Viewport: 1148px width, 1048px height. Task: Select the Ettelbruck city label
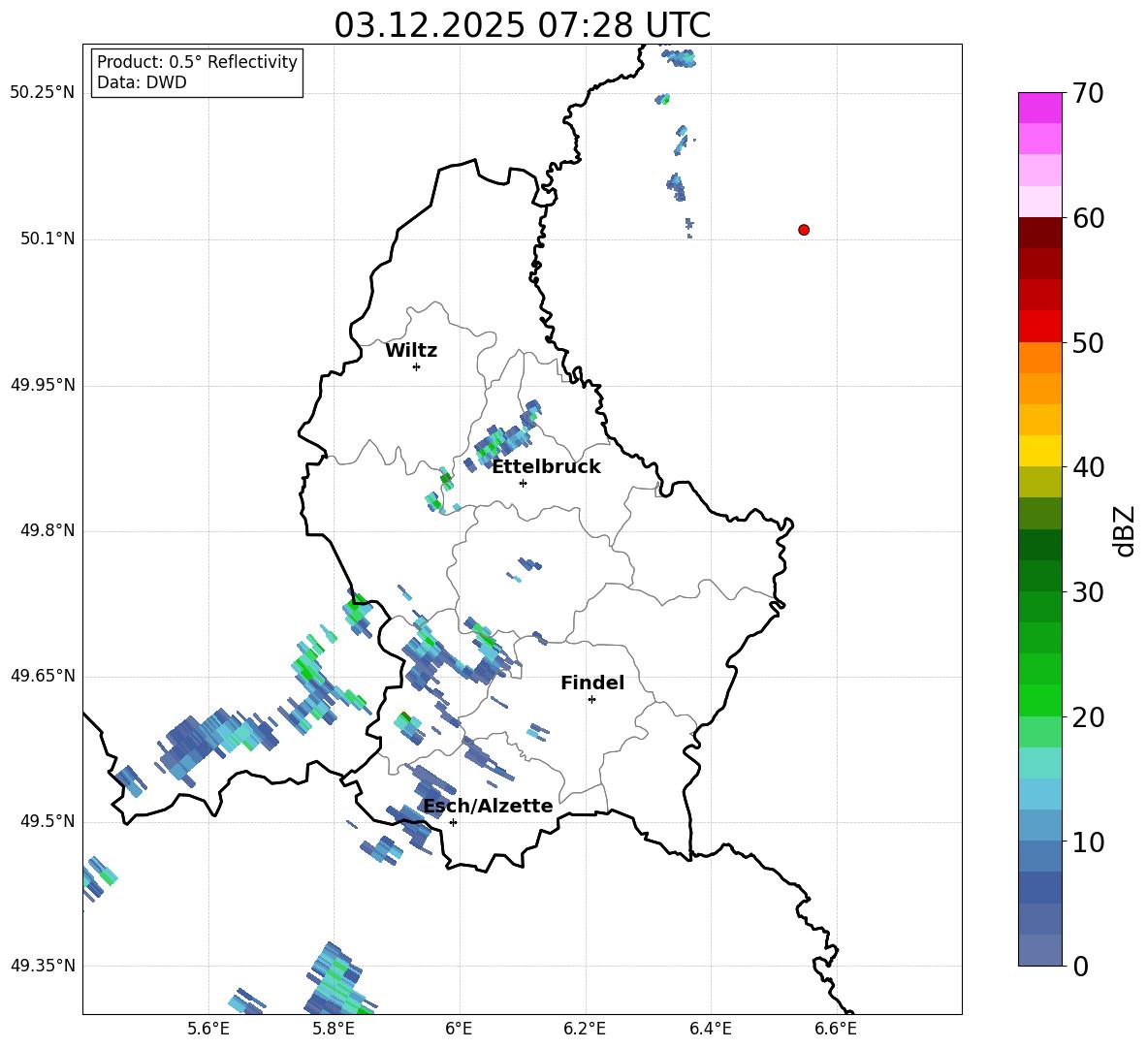point(546,467)
